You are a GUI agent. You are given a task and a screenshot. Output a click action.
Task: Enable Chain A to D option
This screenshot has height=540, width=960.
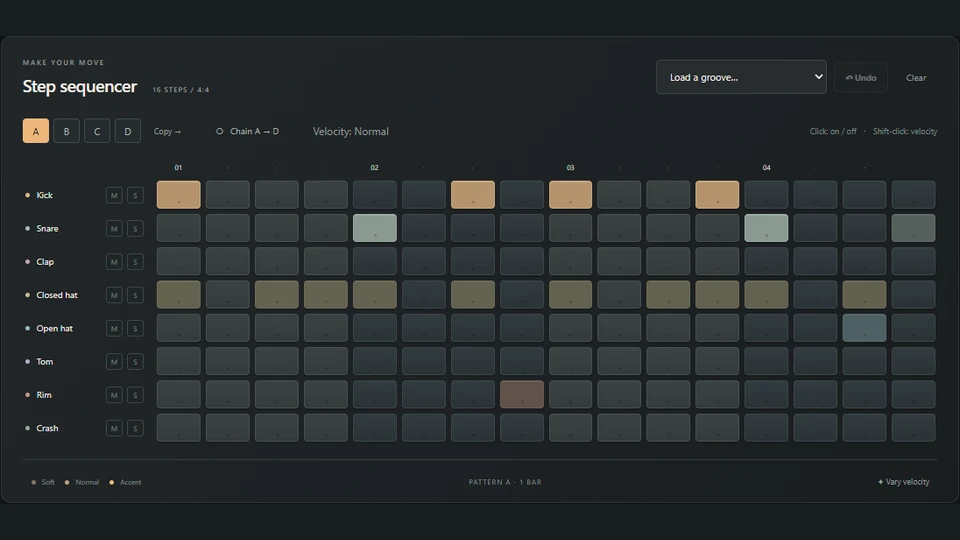click(248, 132)
